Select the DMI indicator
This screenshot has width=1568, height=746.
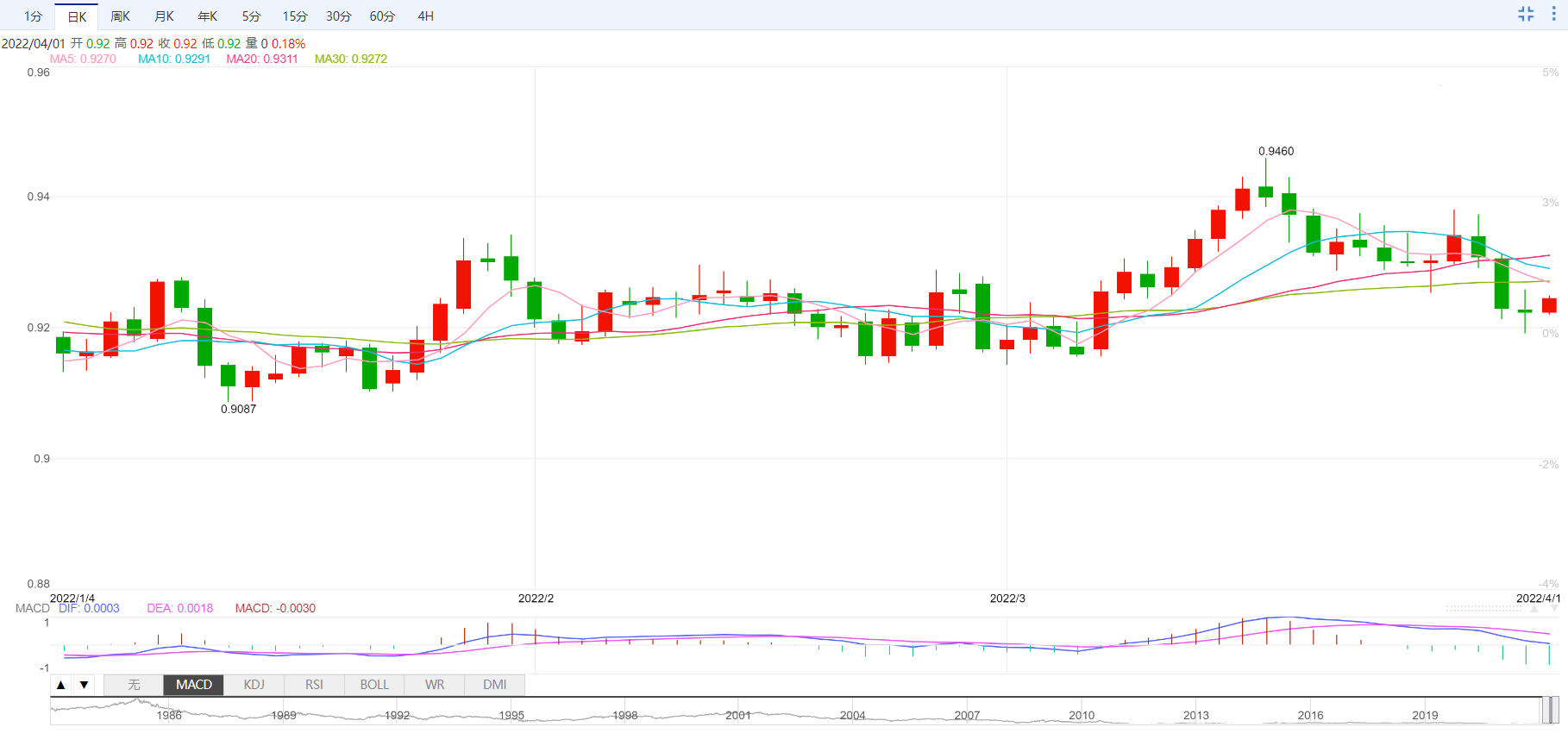pos(494,685)
